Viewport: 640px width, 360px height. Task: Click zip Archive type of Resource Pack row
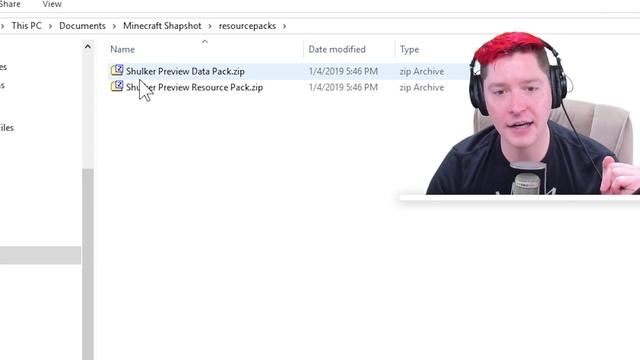[x=422, y=87]
